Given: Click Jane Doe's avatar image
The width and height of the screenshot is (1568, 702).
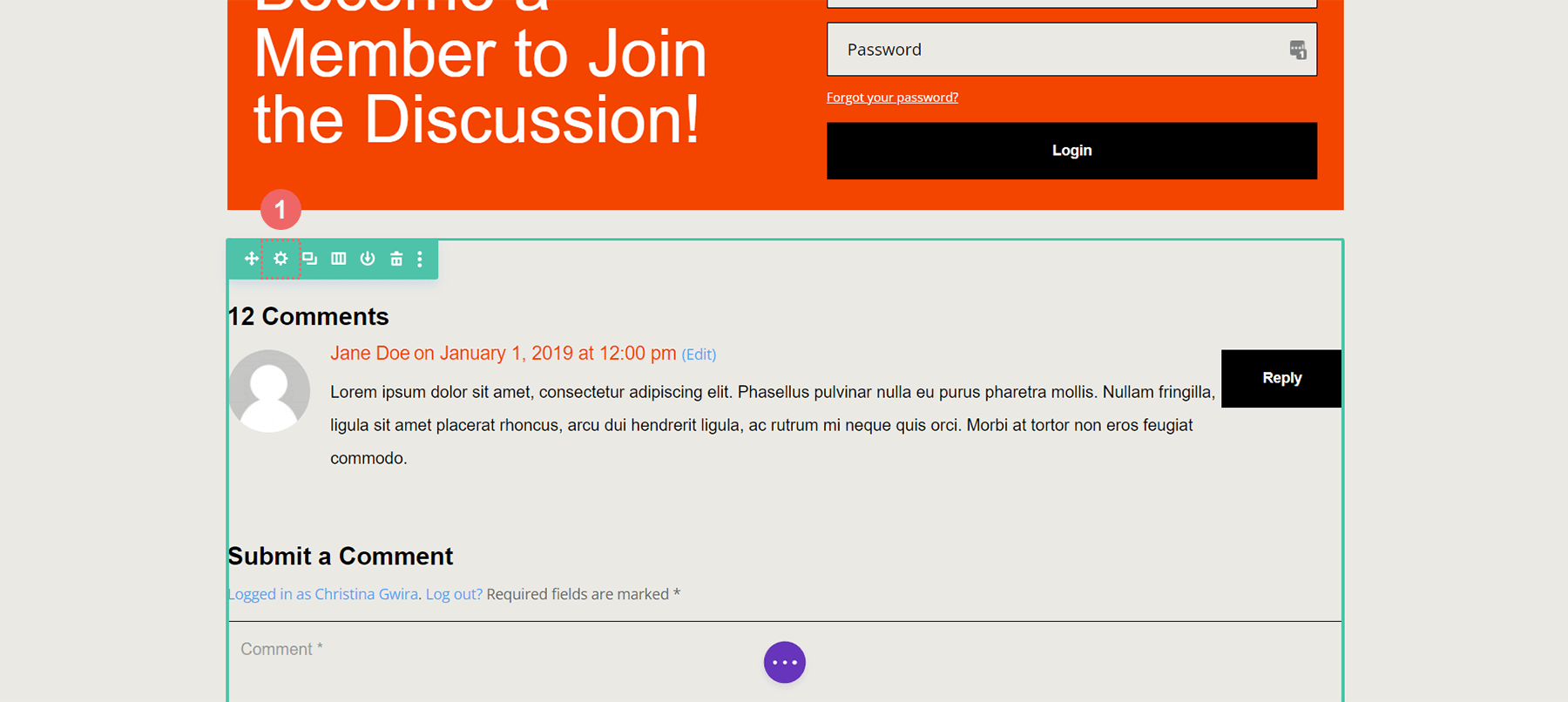Looking at the screenshot, I should (269, 391).
